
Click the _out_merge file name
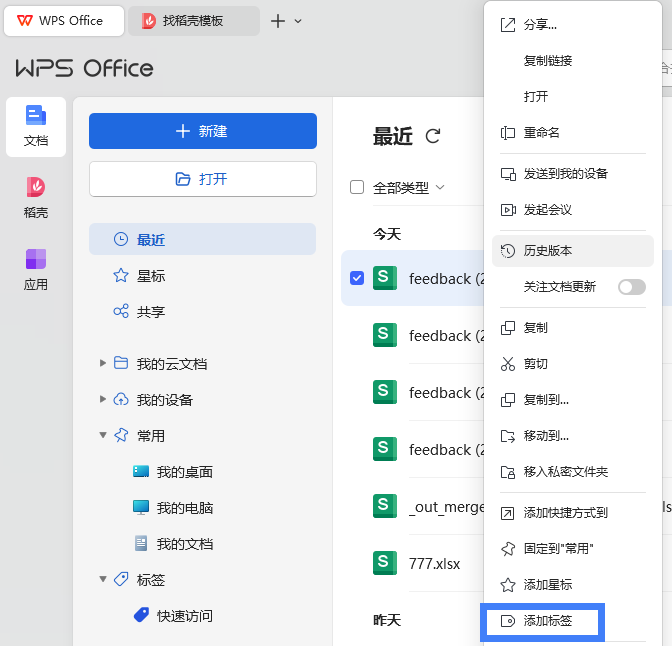(x=447, y=507)
